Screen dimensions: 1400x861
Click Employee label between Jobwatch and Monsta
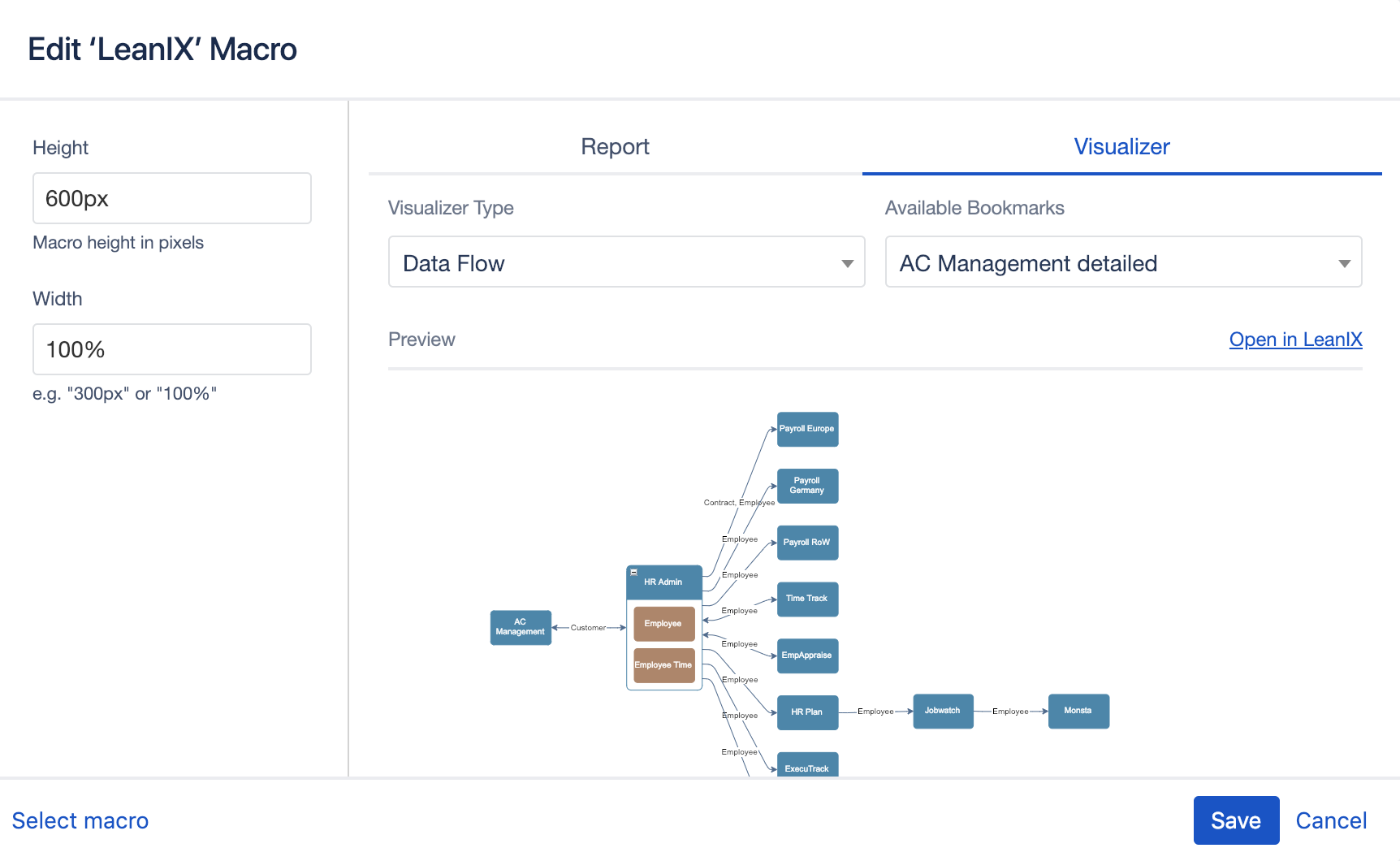click(1010, 712)
